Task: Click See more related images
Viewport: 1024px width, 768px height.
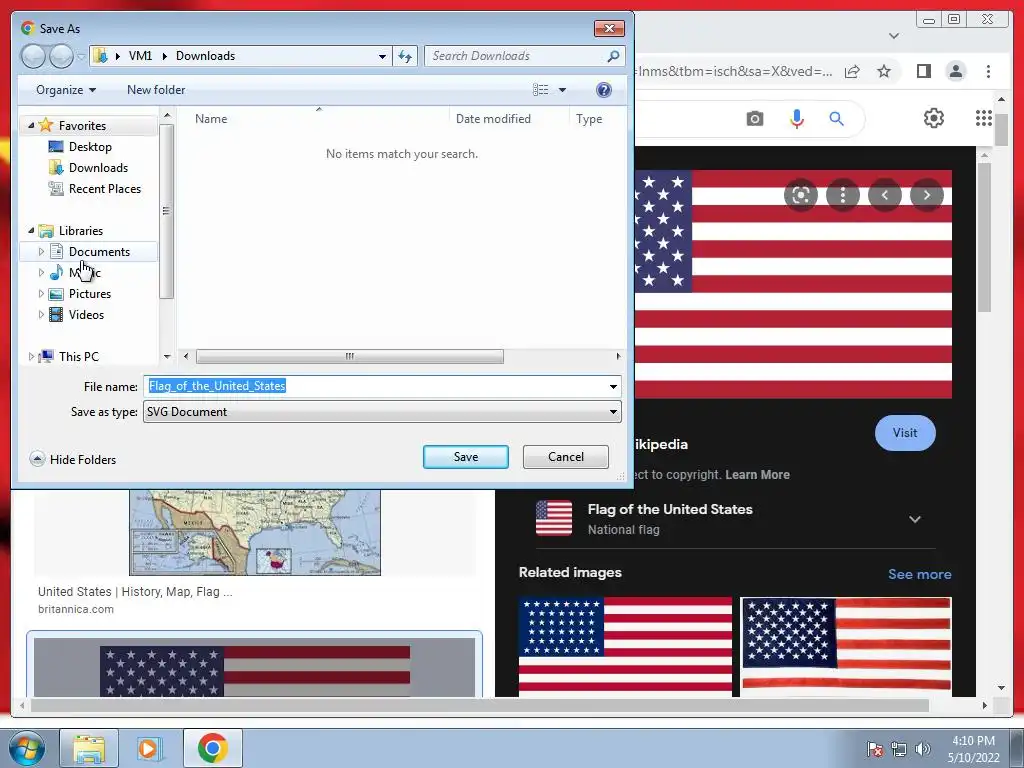Action: point(920,574)
